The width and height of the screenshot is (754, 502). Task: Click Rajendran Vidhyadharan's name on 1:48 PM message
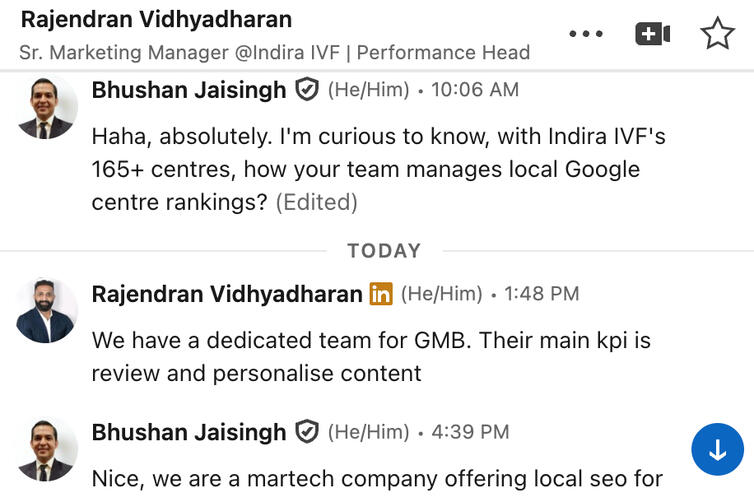pos(227,294)
